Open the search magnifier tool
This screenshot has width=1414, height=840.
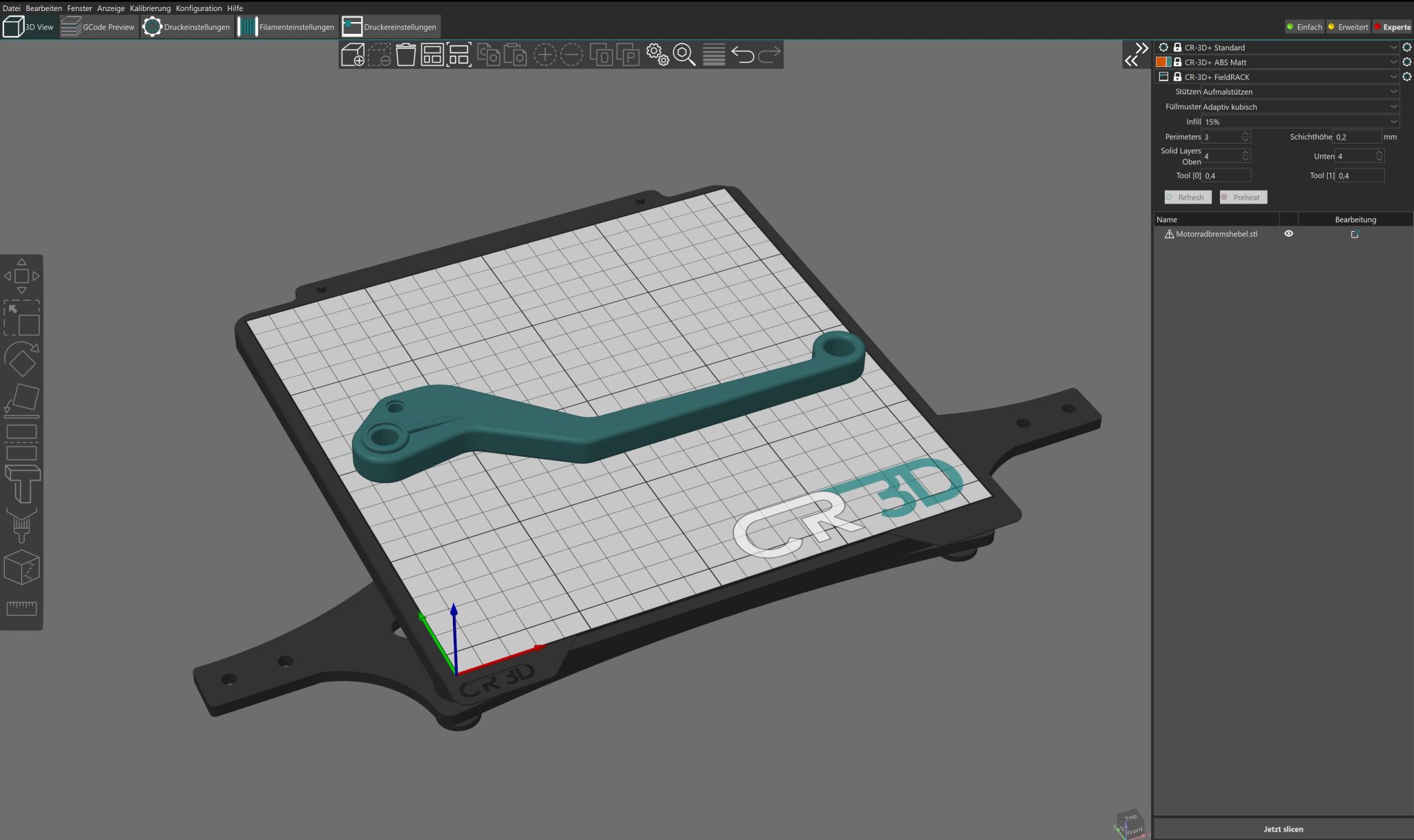pyautogui.click(x=684, y=55)
